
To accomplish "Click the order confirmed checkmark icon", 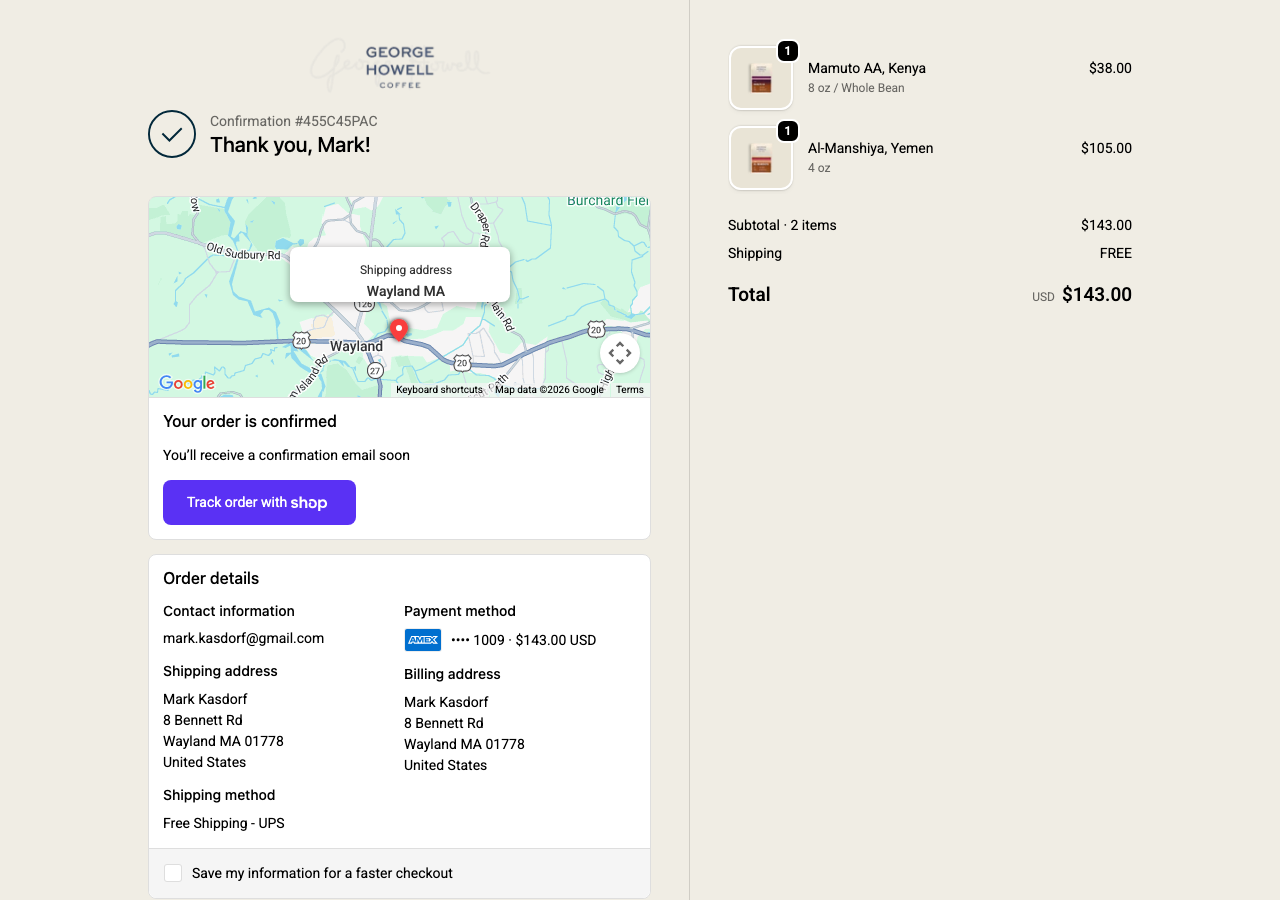I will (x=172, y=134).
